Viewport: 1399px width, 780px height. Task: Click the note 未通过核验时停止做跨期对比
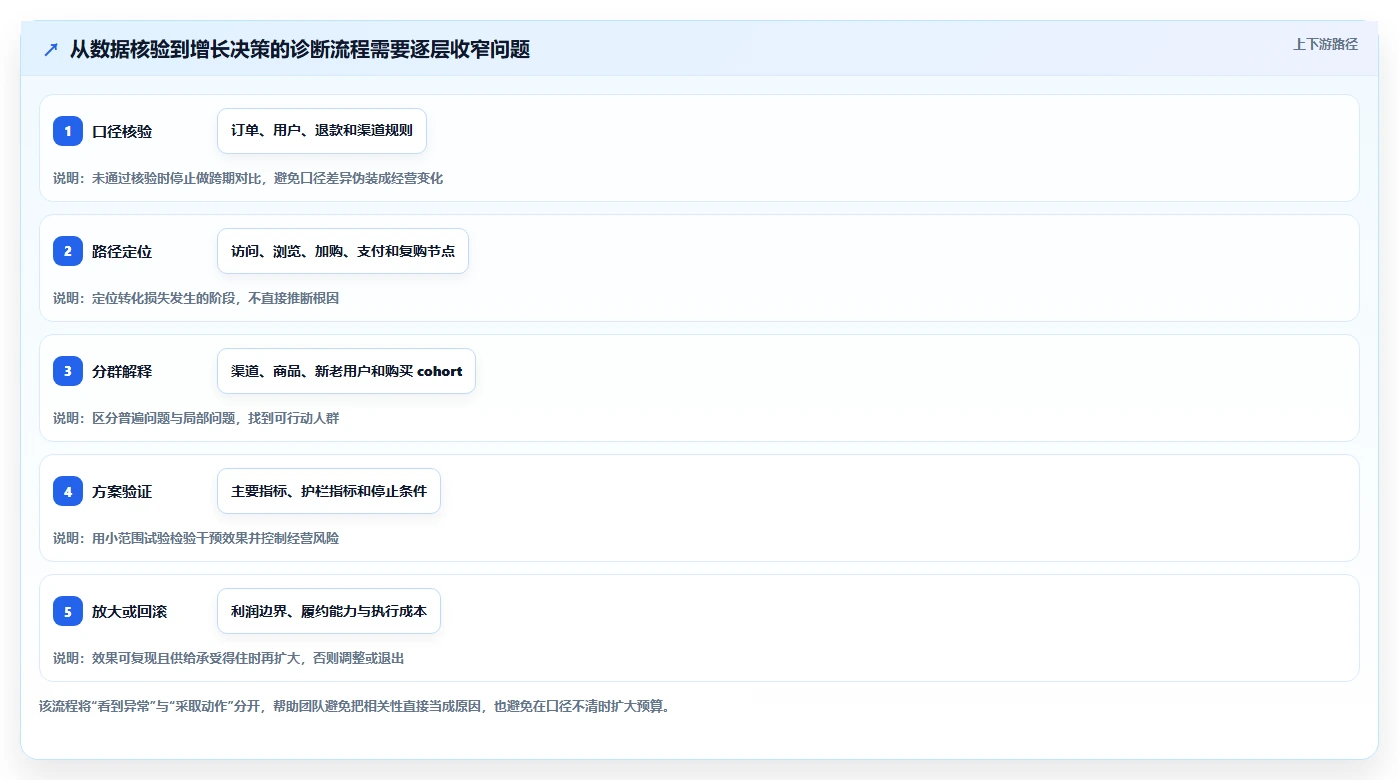[175, 179]
